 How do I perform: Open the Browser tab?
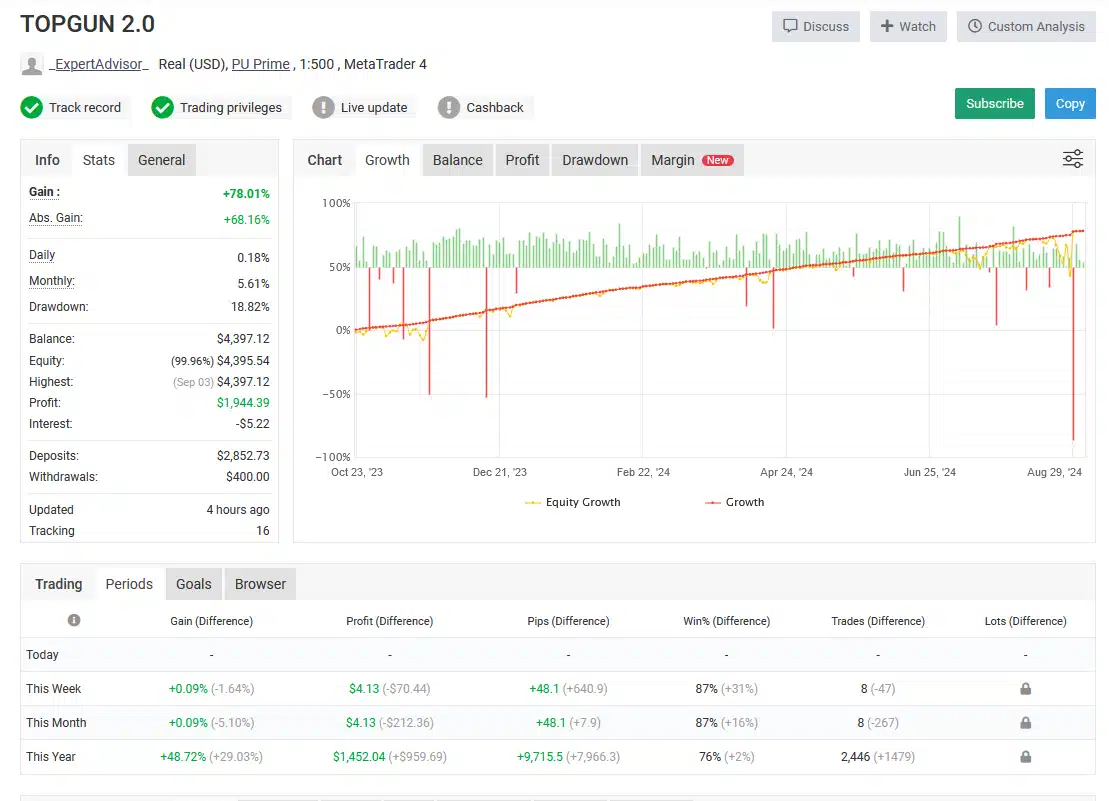[260, 584]
